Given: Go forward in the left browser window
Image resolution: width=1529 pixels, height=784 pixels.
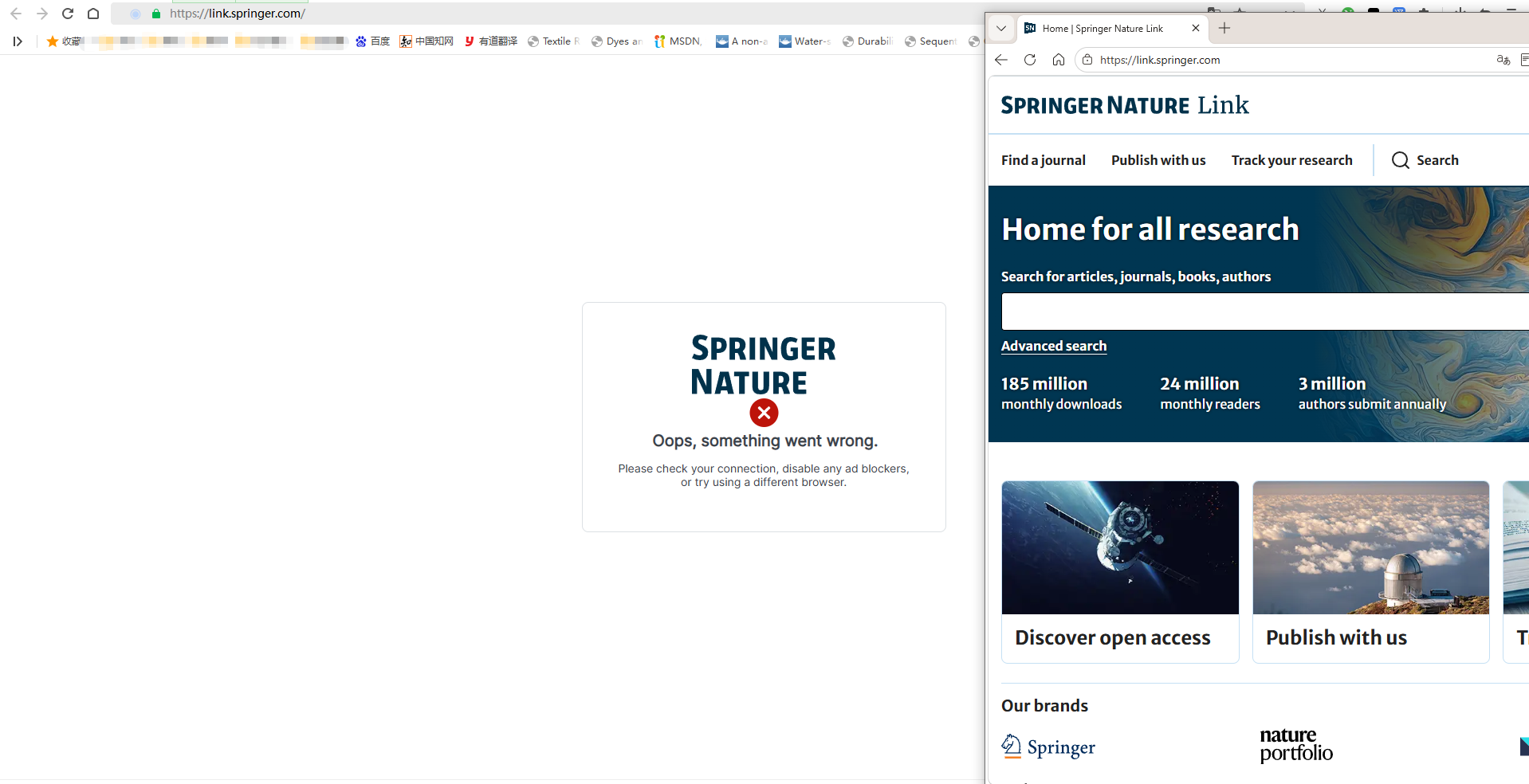Looking at the screenshot, I should (x=42, y=14).
